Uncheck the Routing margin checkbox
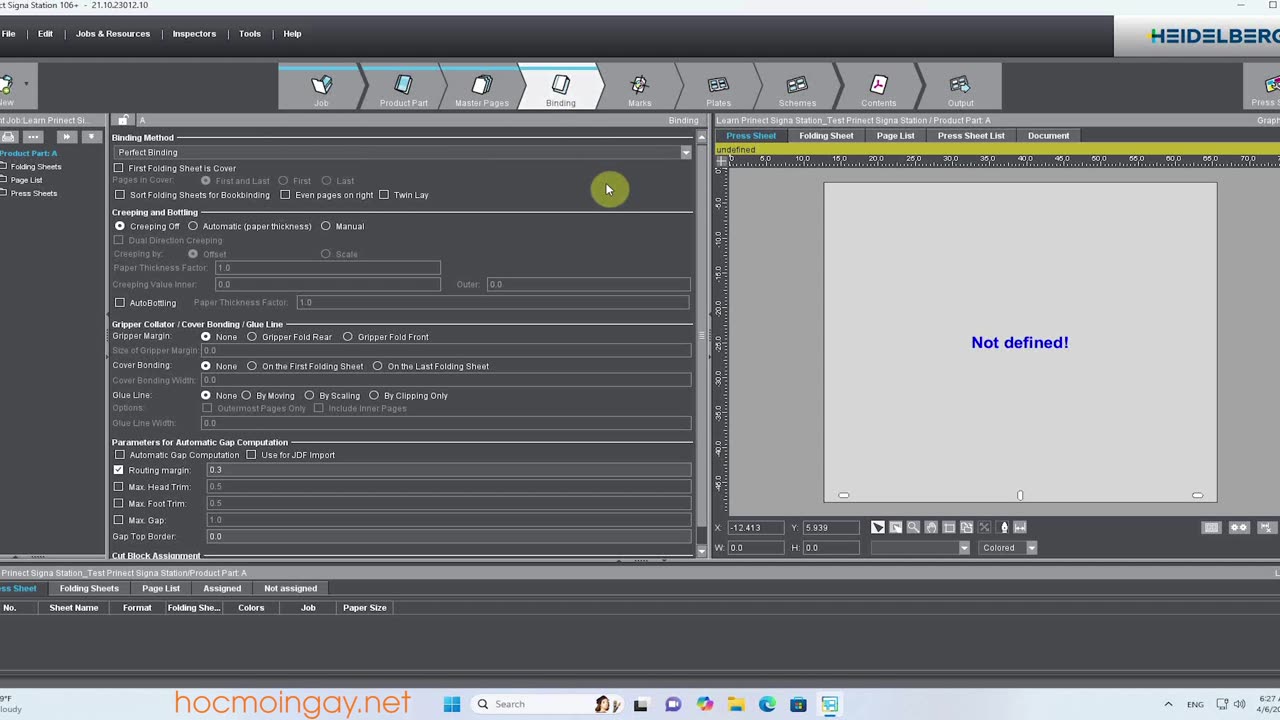The height and width of the screenshot is (720, 1280). [119, 470]
